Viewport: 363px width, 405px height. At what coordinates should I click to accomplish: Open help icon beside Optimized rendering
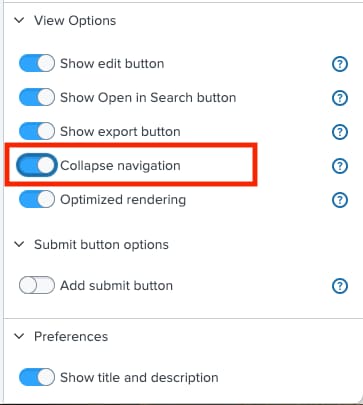[x=340, y=200]
